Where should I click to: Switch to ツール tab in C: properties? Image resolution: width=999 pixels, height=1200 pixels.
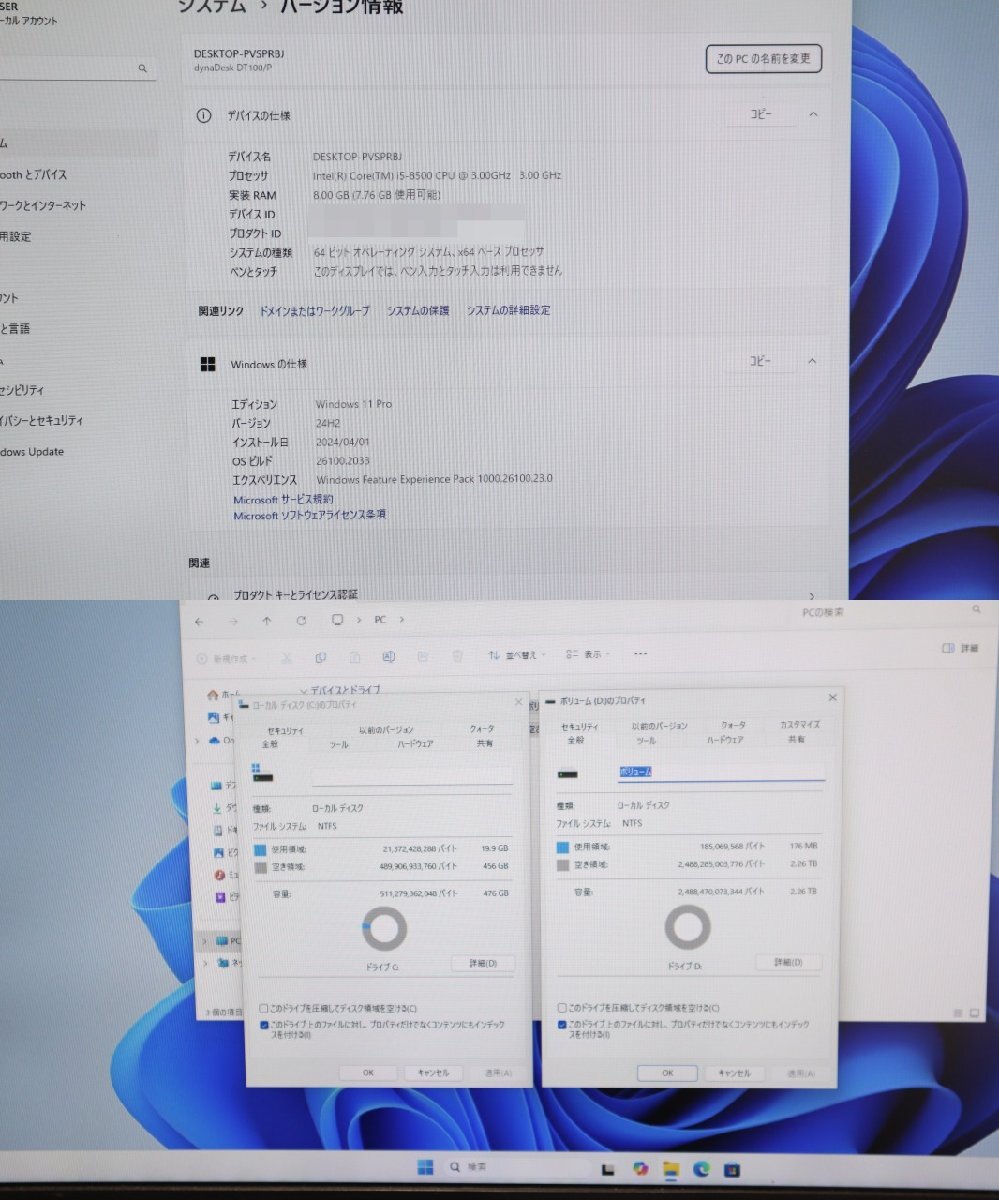pyautogui.click(x=339, y=744)
